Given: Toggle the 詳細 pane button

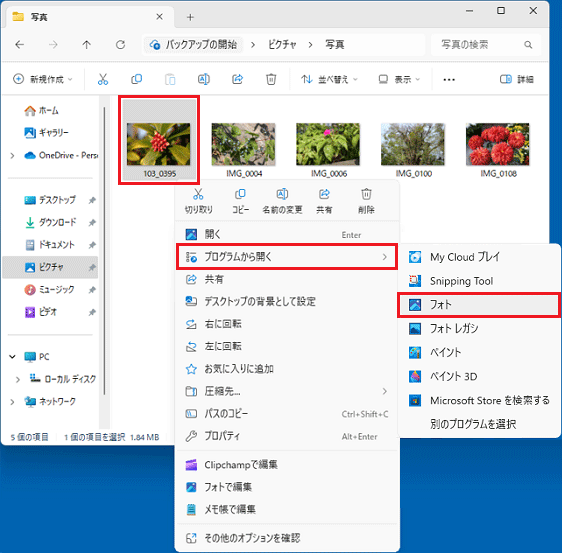Looking at the screenshot, I should [x=516, y=79].
